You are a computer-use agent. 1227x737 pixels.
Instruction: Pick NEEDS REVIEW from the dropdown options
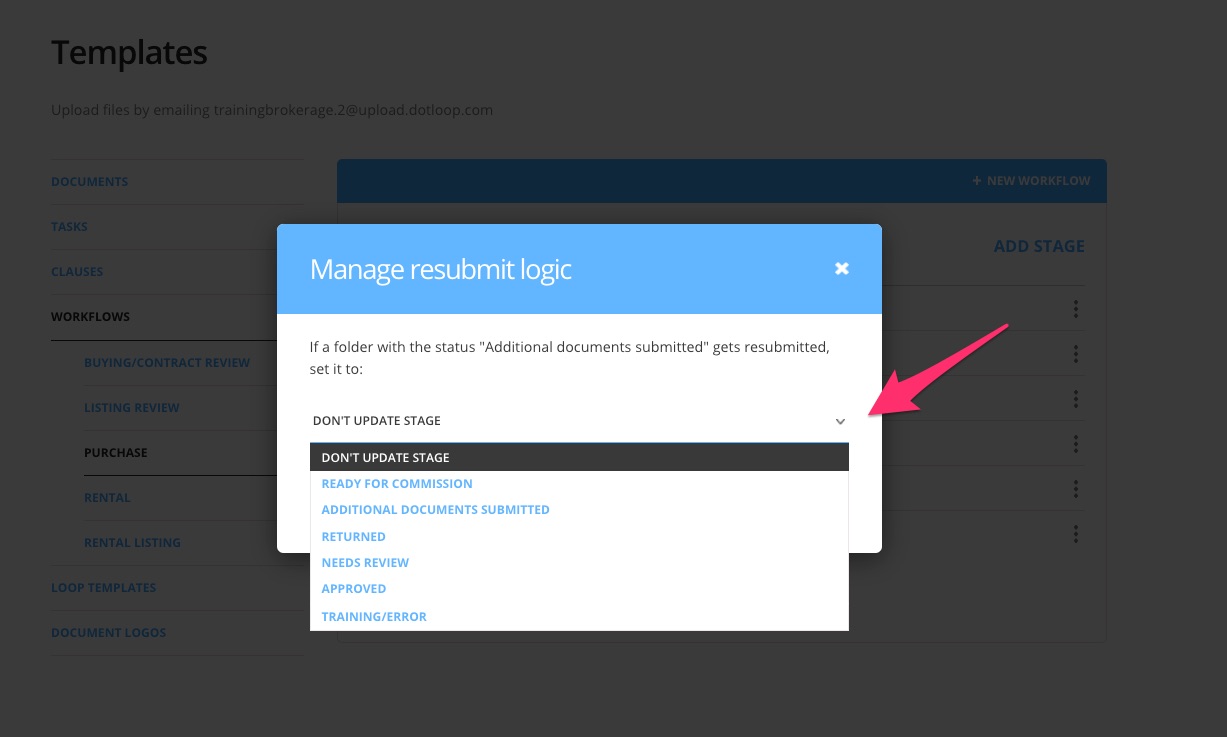(365, 562)
